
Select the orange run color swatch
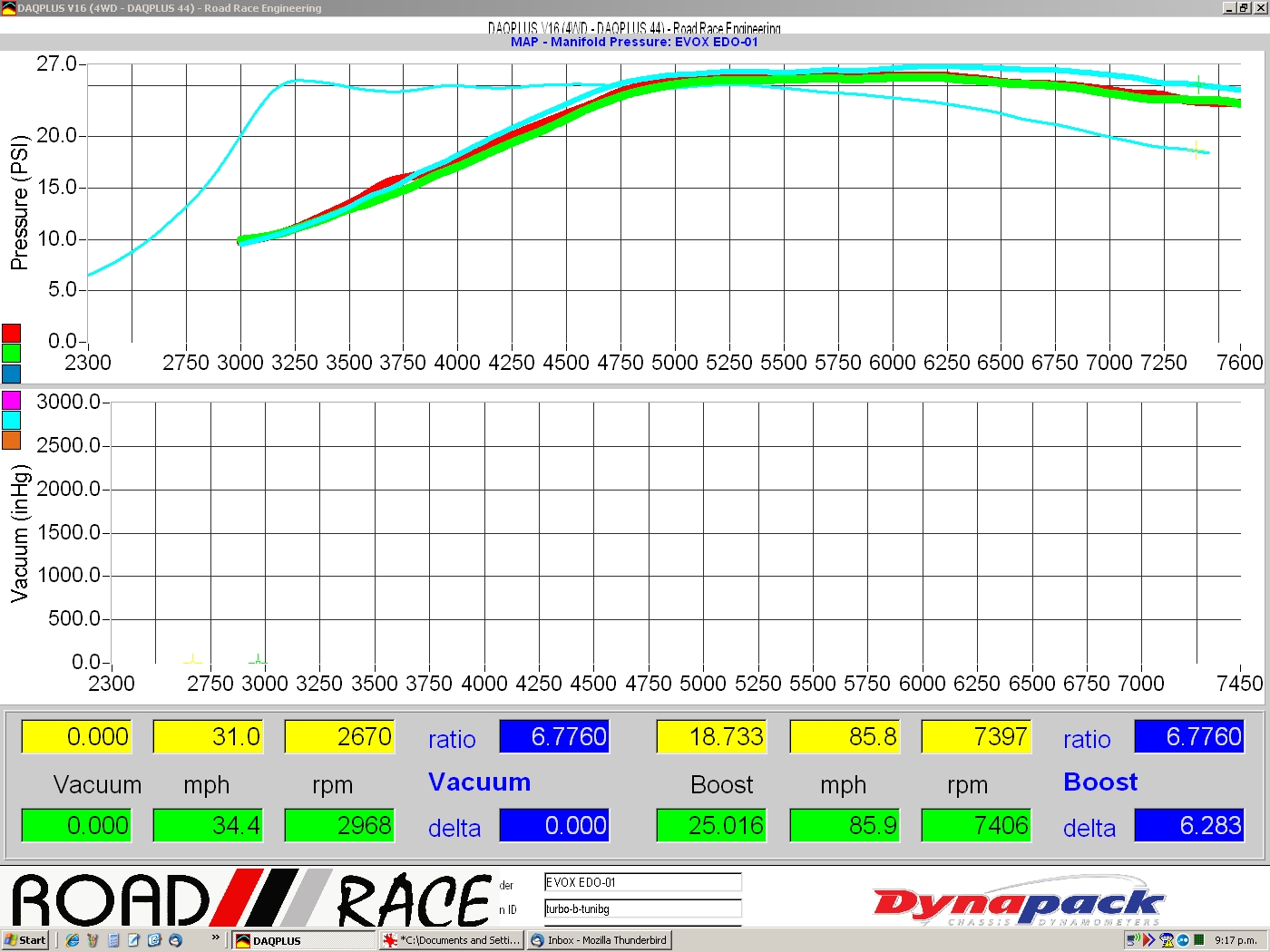coord(11,441)
